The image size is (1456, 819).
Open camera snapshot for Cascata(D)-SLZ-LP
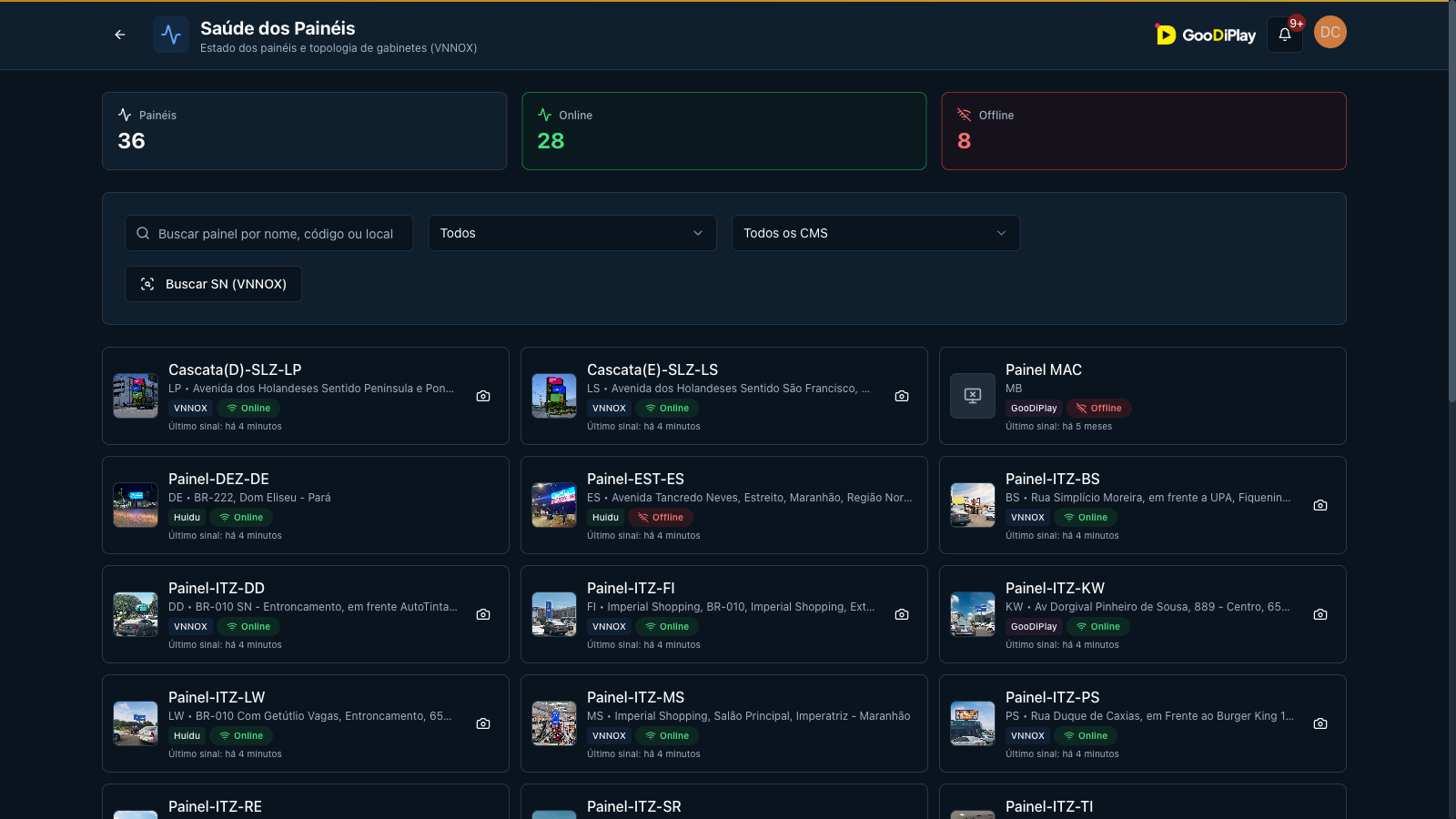tap(483, 396)
